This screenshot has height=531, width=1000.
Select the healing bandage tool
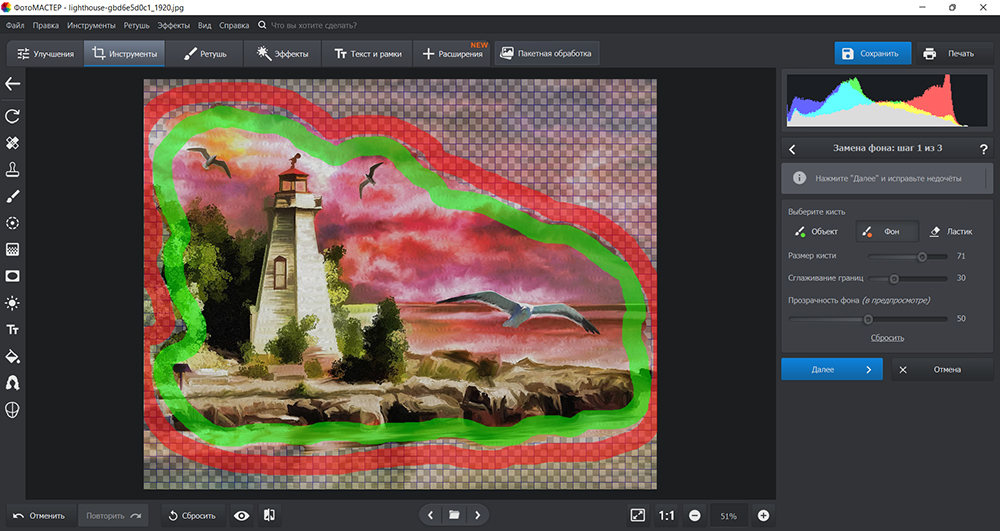coord(13,143)
